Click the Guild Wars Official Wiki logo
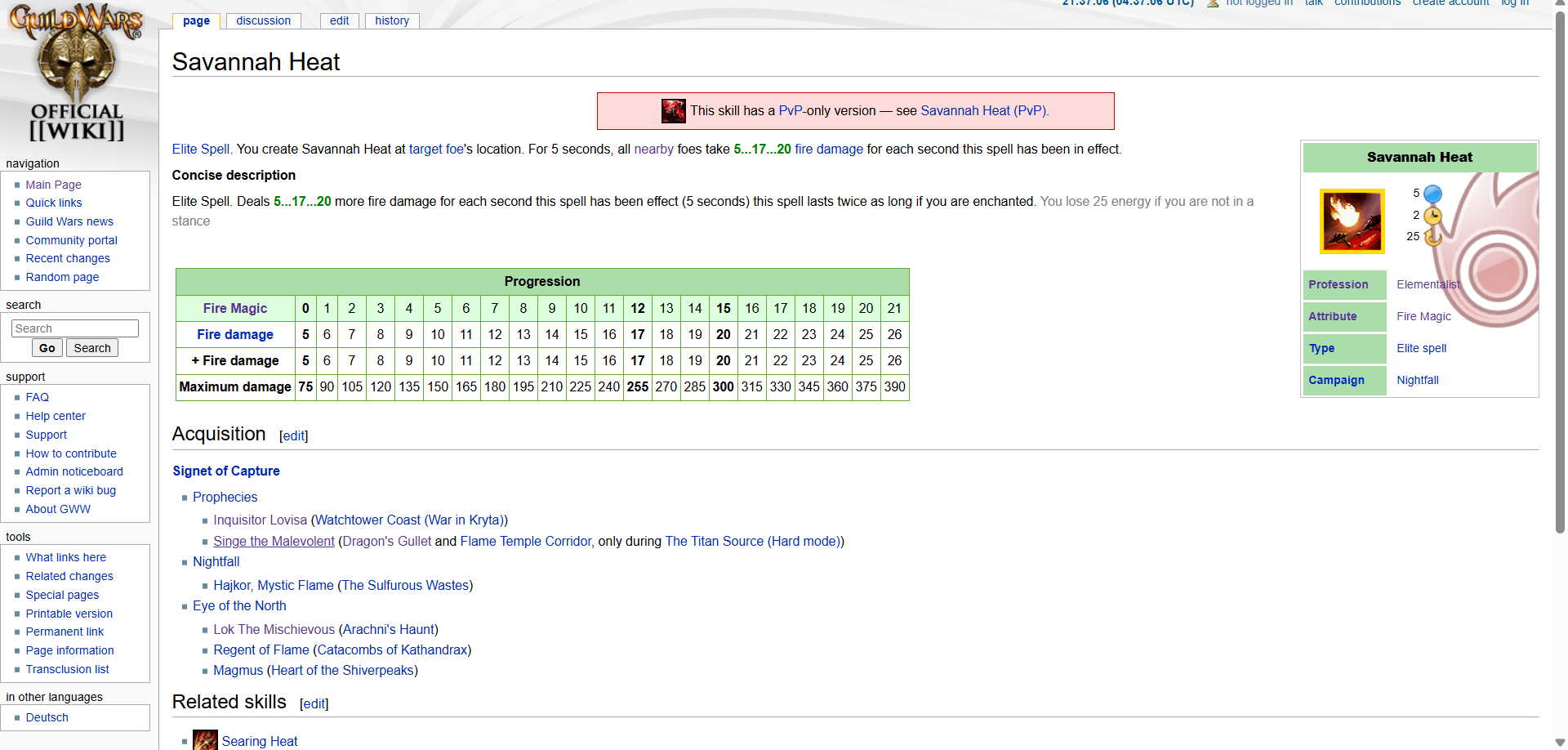 (x=77, y=74)
